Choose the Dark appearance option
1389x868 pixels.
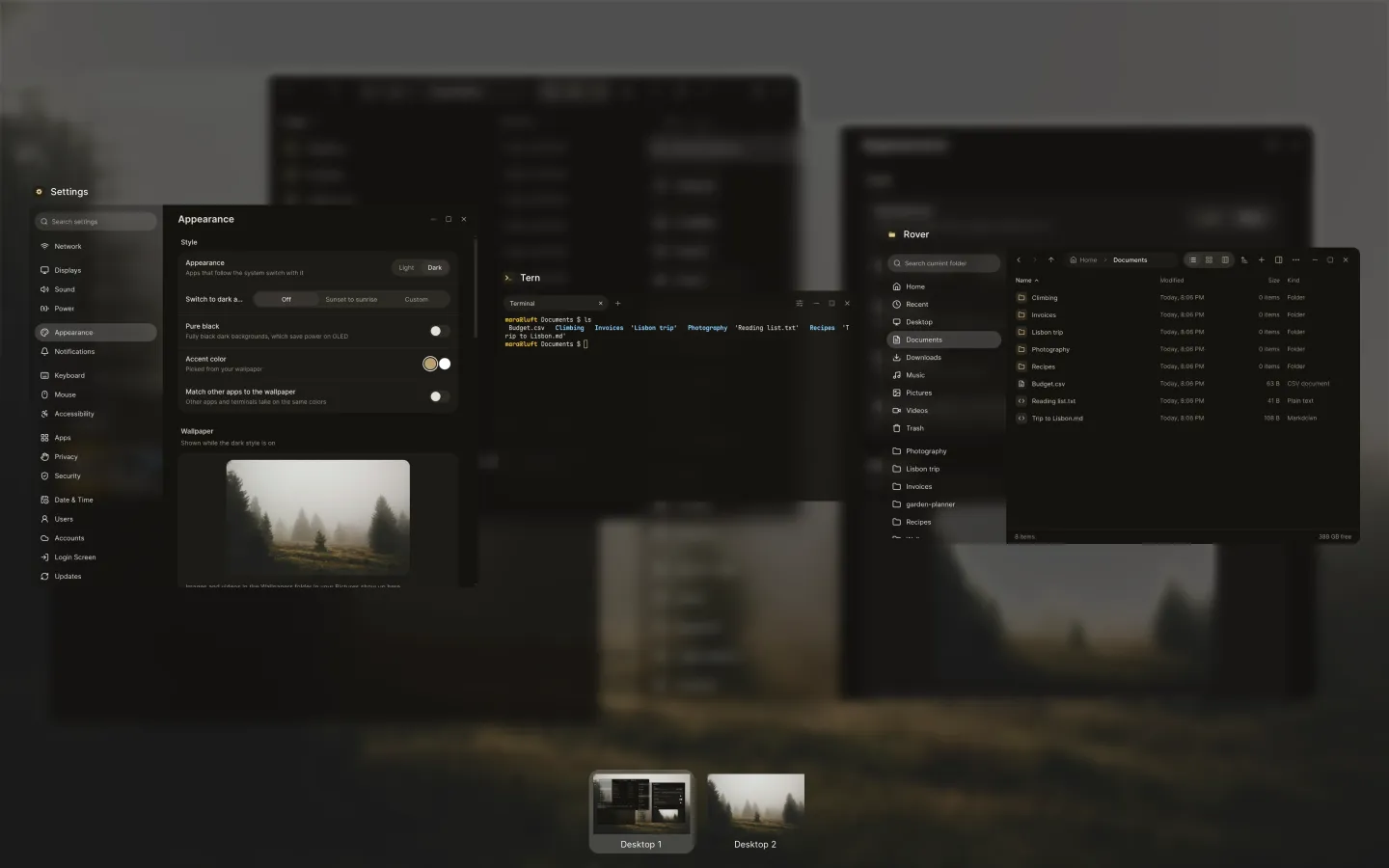(x=435, y=267)
